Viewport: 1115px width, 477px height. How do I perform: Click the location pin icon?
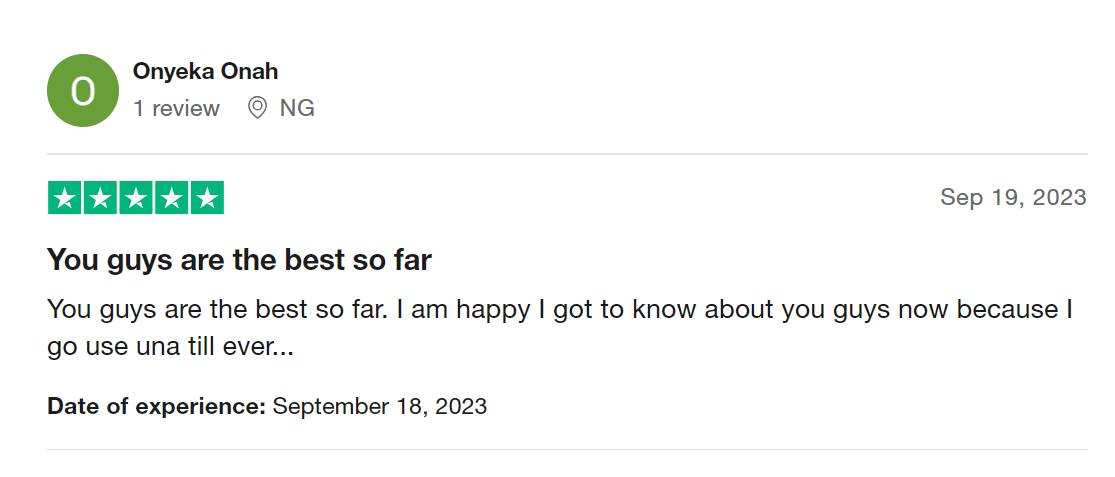257,108
